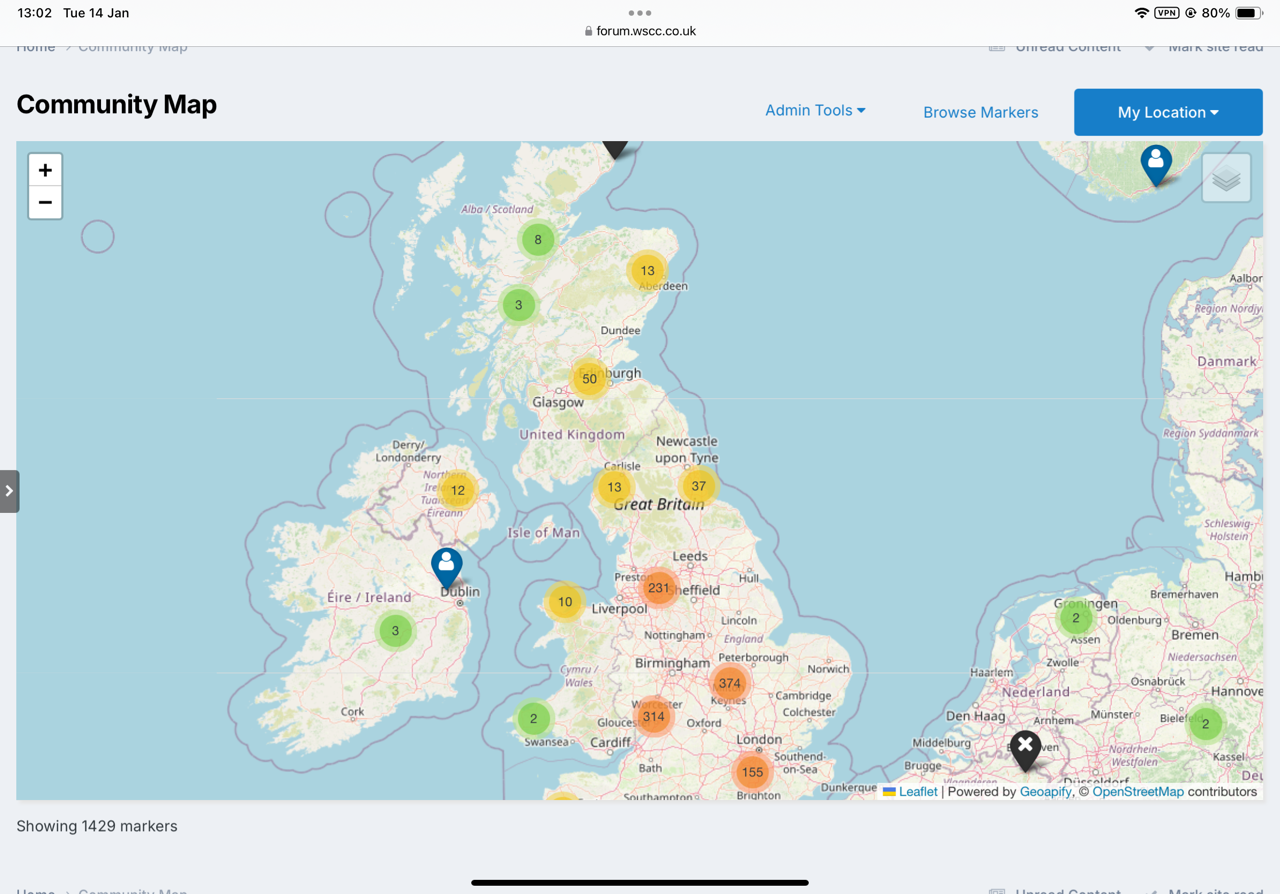The image size is (1280, 894).
Task: Tap the forum.wscc.co.uk address bar
Action: [640, 31]
